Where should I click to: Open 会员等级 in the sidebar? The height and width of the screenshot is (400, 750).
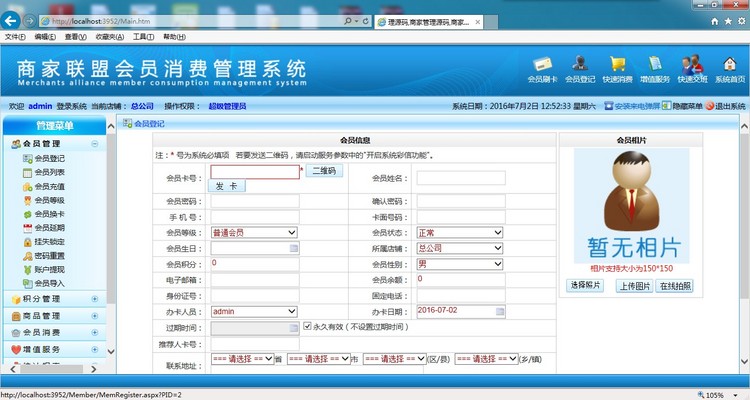coord(44,200)
